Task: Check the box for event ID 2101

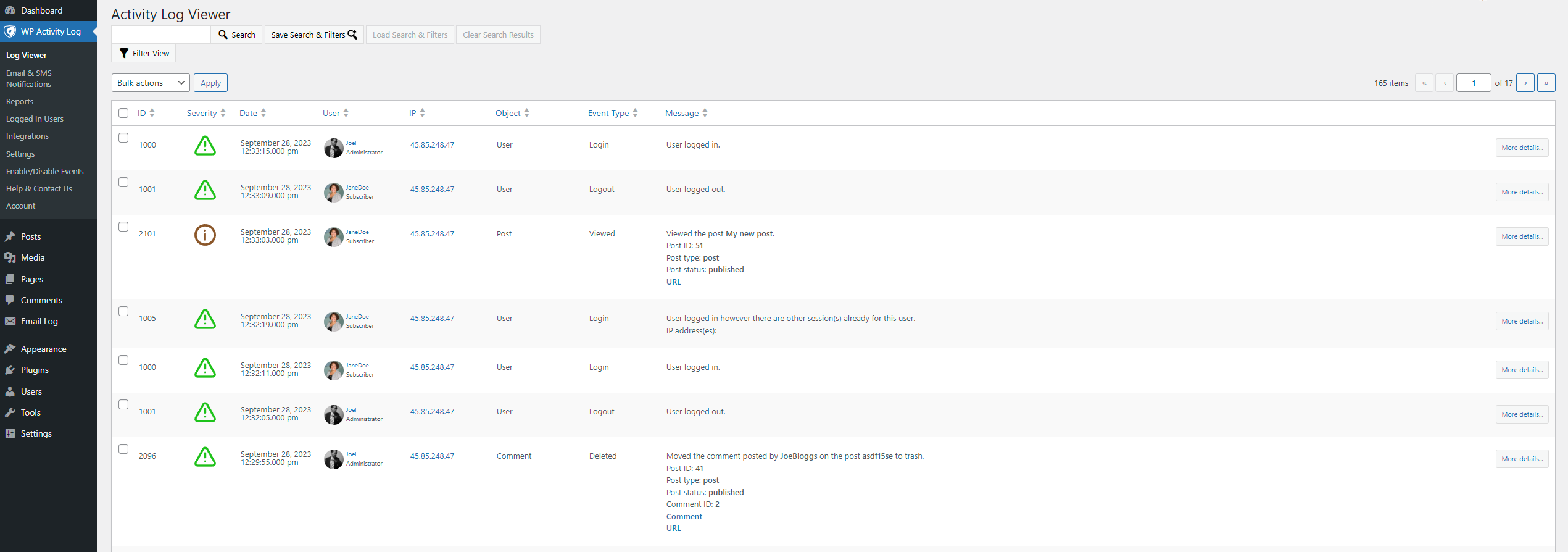Action: [123, 227]
